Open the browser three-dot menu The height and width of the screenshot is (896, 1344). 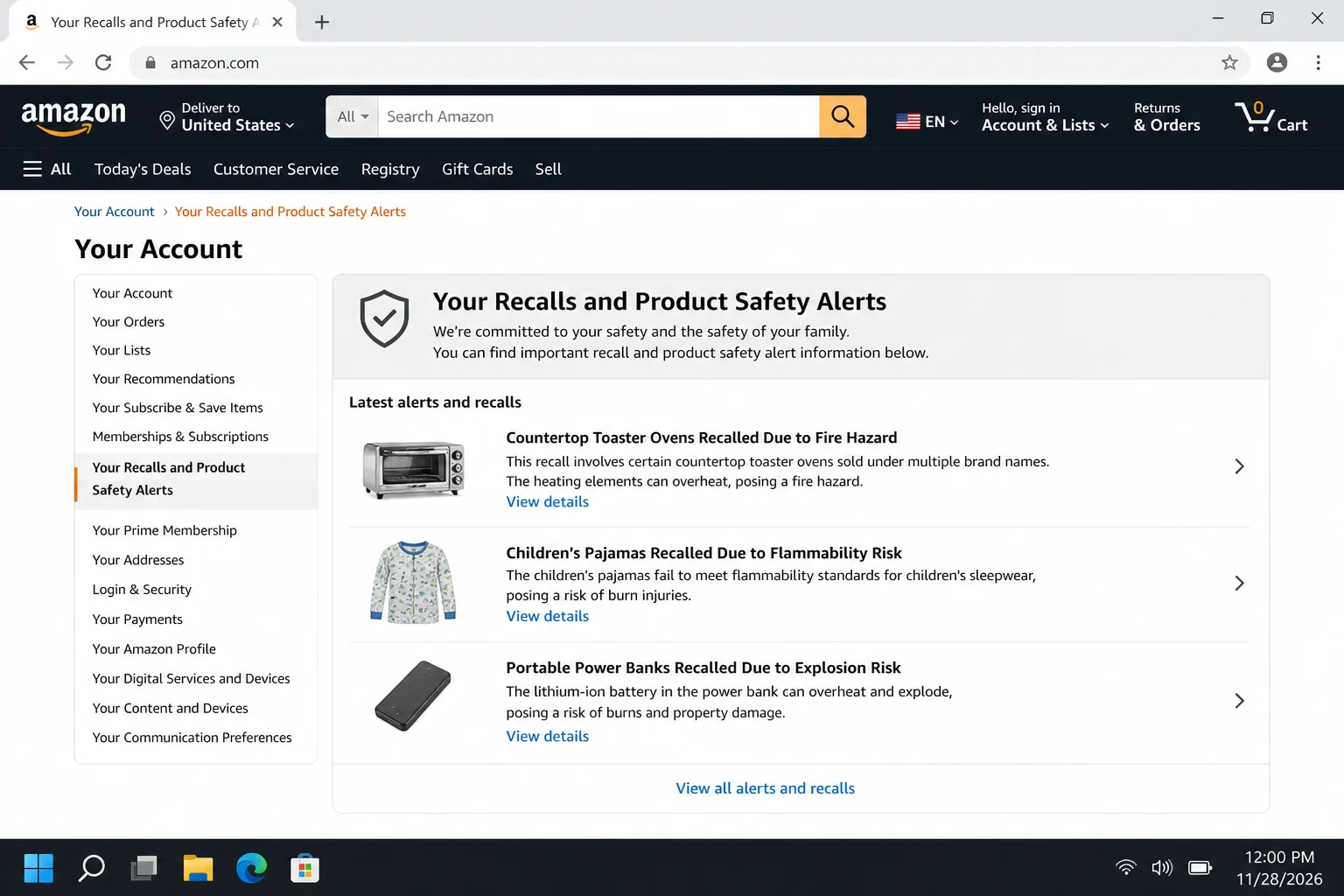tap(1318, 62)
